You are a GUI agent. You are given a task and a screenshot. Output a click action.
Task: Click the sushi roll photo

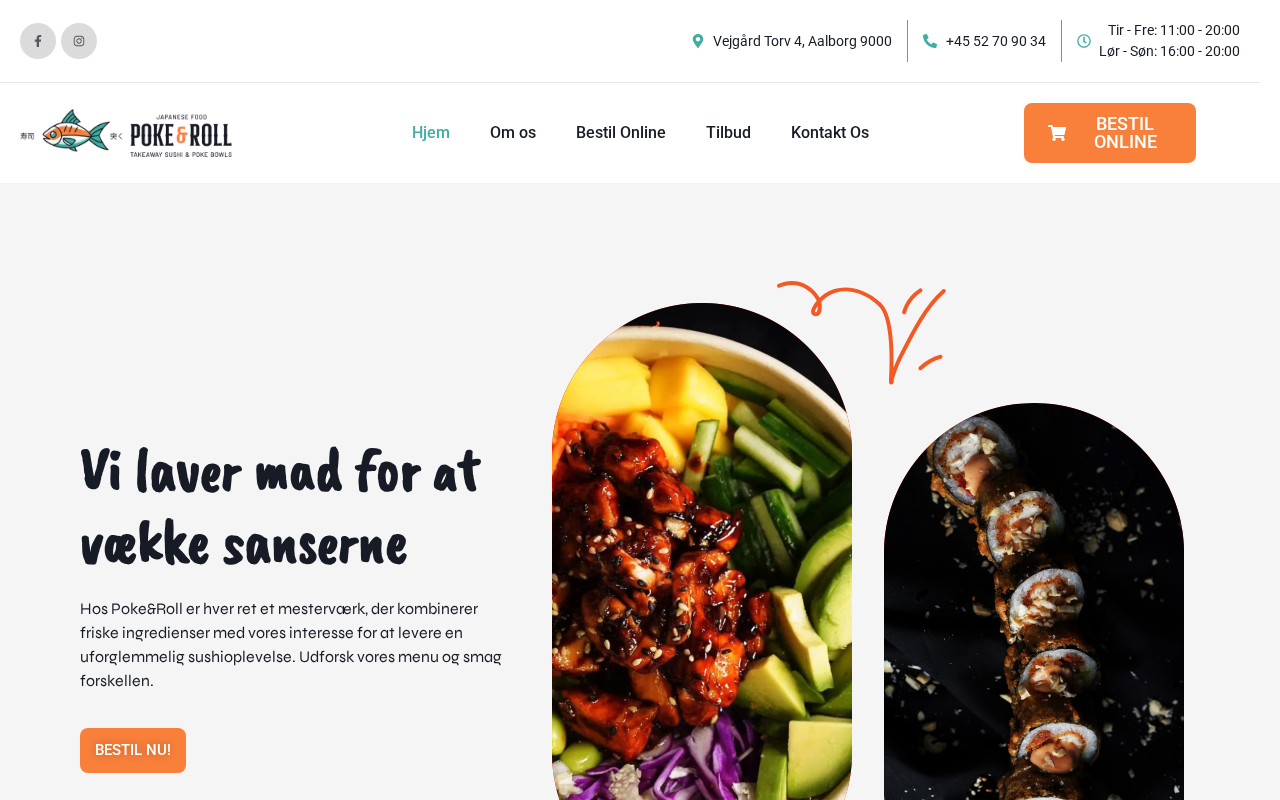coord(1034,602)
